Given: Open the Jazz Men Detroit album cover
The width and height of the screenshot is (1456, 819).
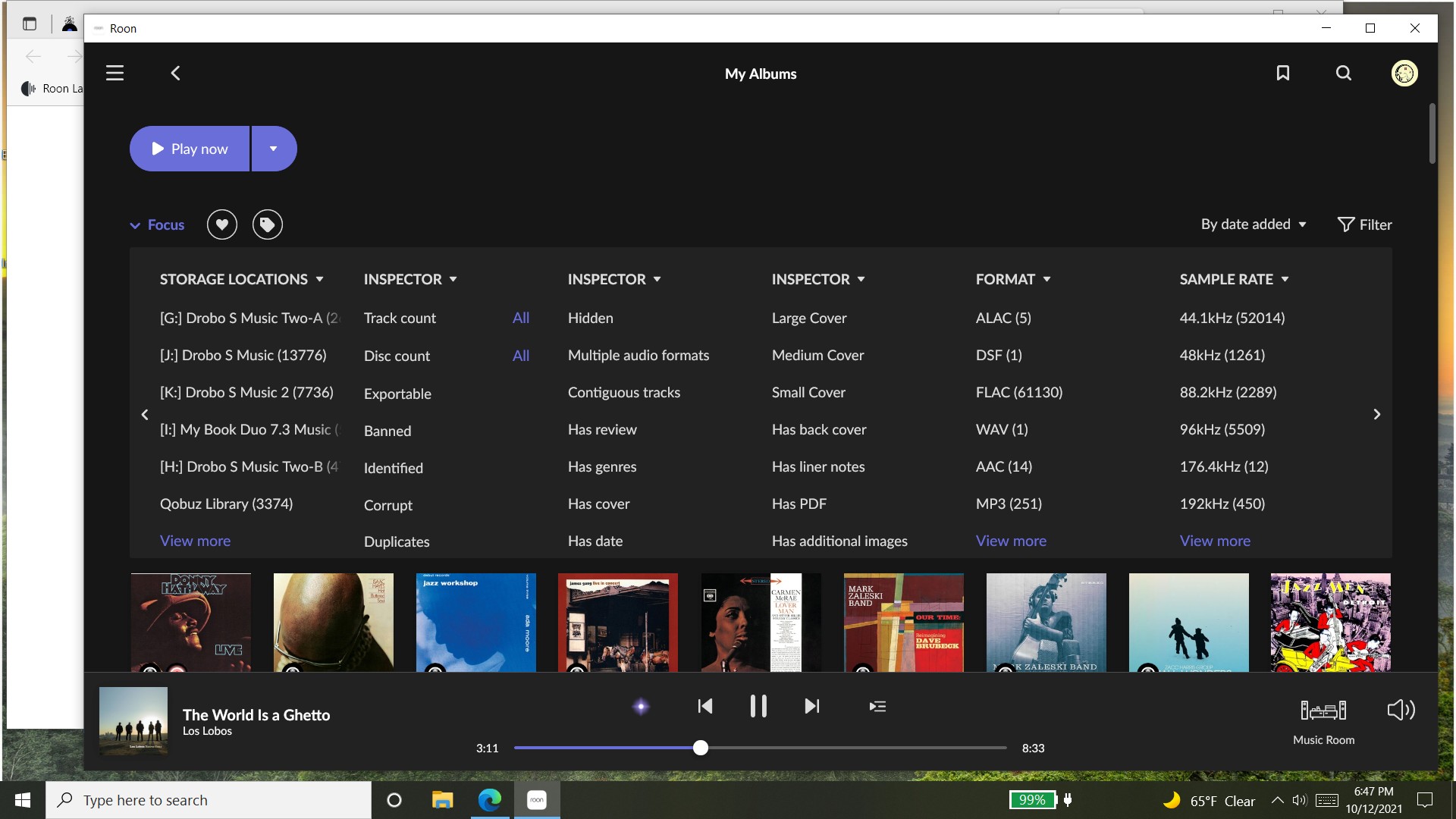Looking at the screenshot, I should [1331, 623].
